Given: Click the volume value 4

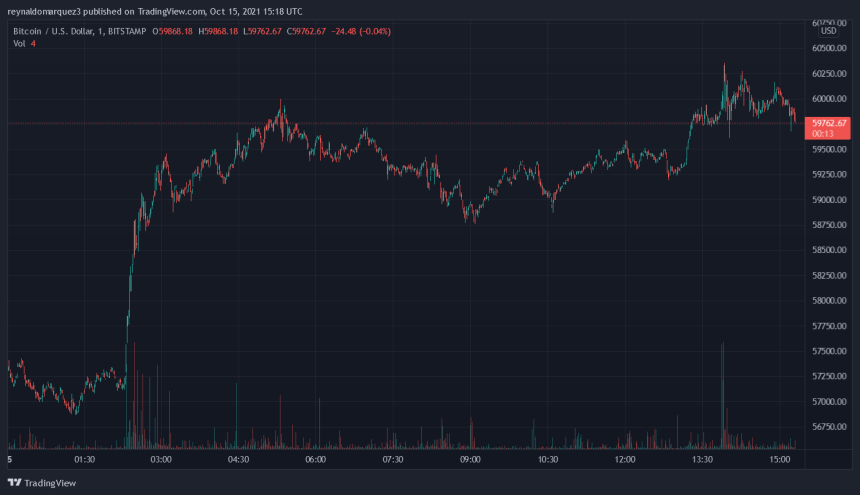Looking at the screenshot, I should tap(33, 43).
